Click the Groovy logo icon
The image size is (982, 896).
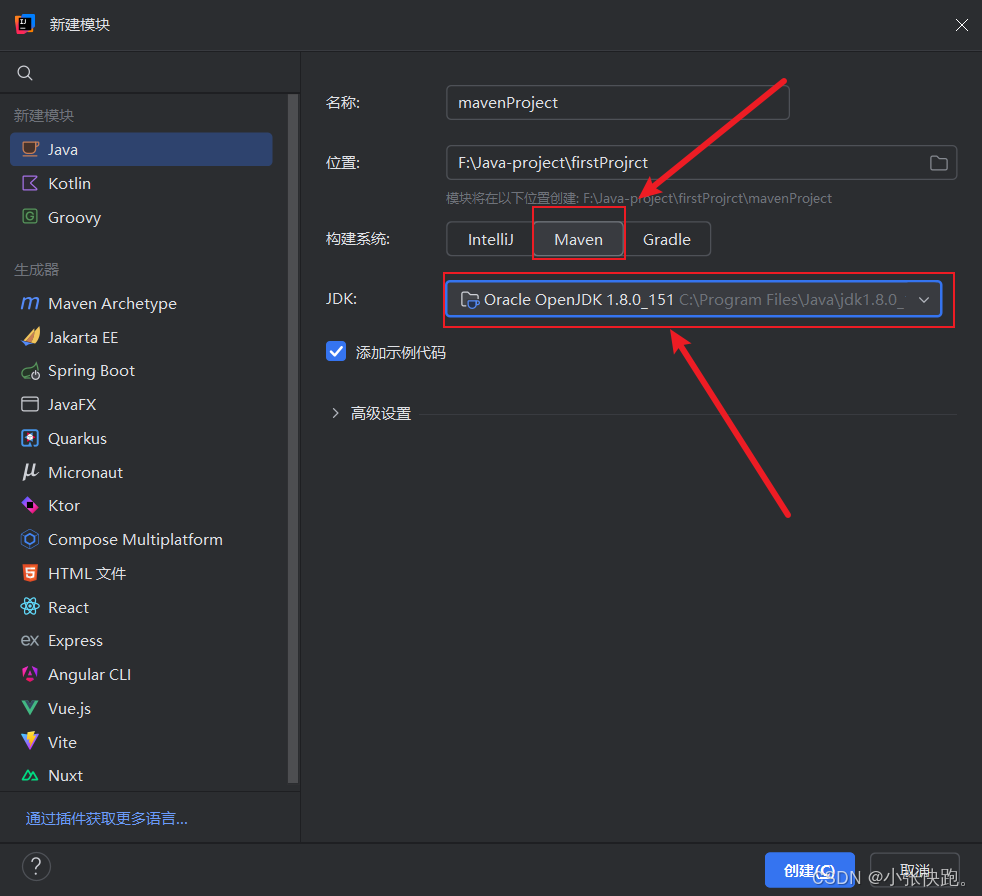coord(30,217)
